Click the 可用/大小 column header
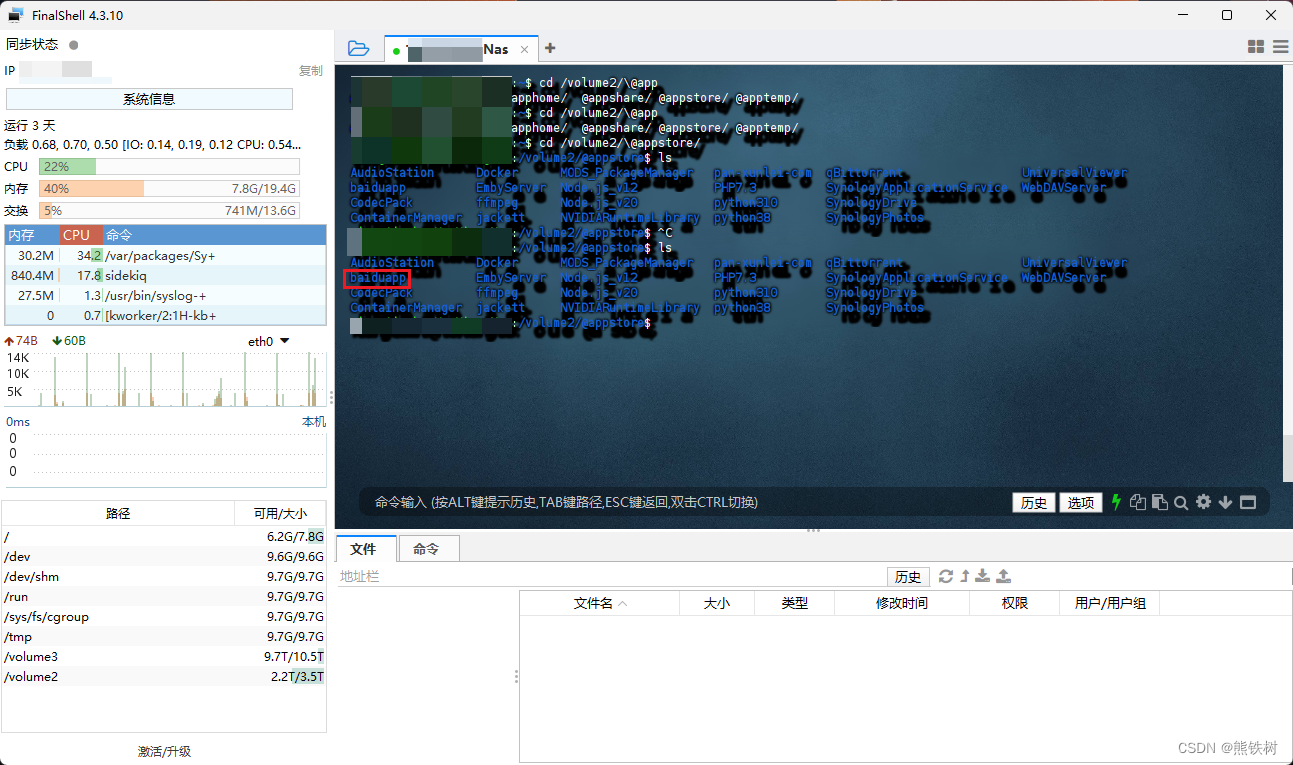This screenshot has height=765, width=1293. pyautogui.click(x=280, y=513)
